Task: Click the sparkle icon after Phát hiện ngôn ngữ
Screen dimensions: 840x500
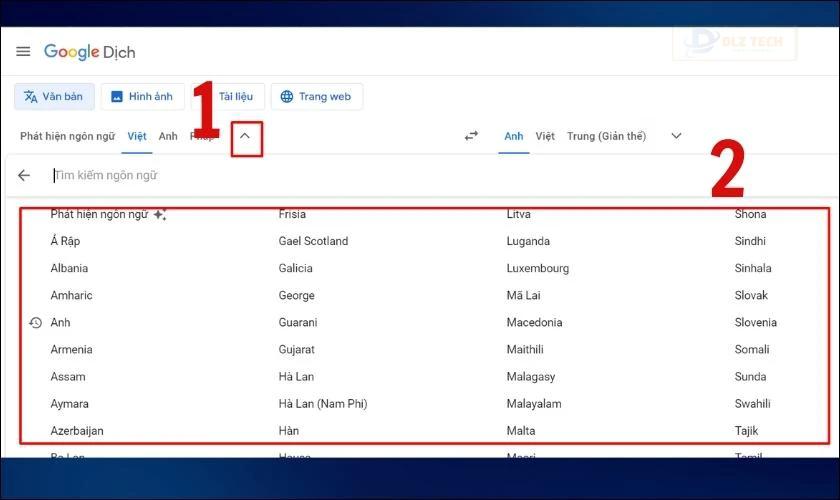Action: pyautogui.click(x=160, y=214)
